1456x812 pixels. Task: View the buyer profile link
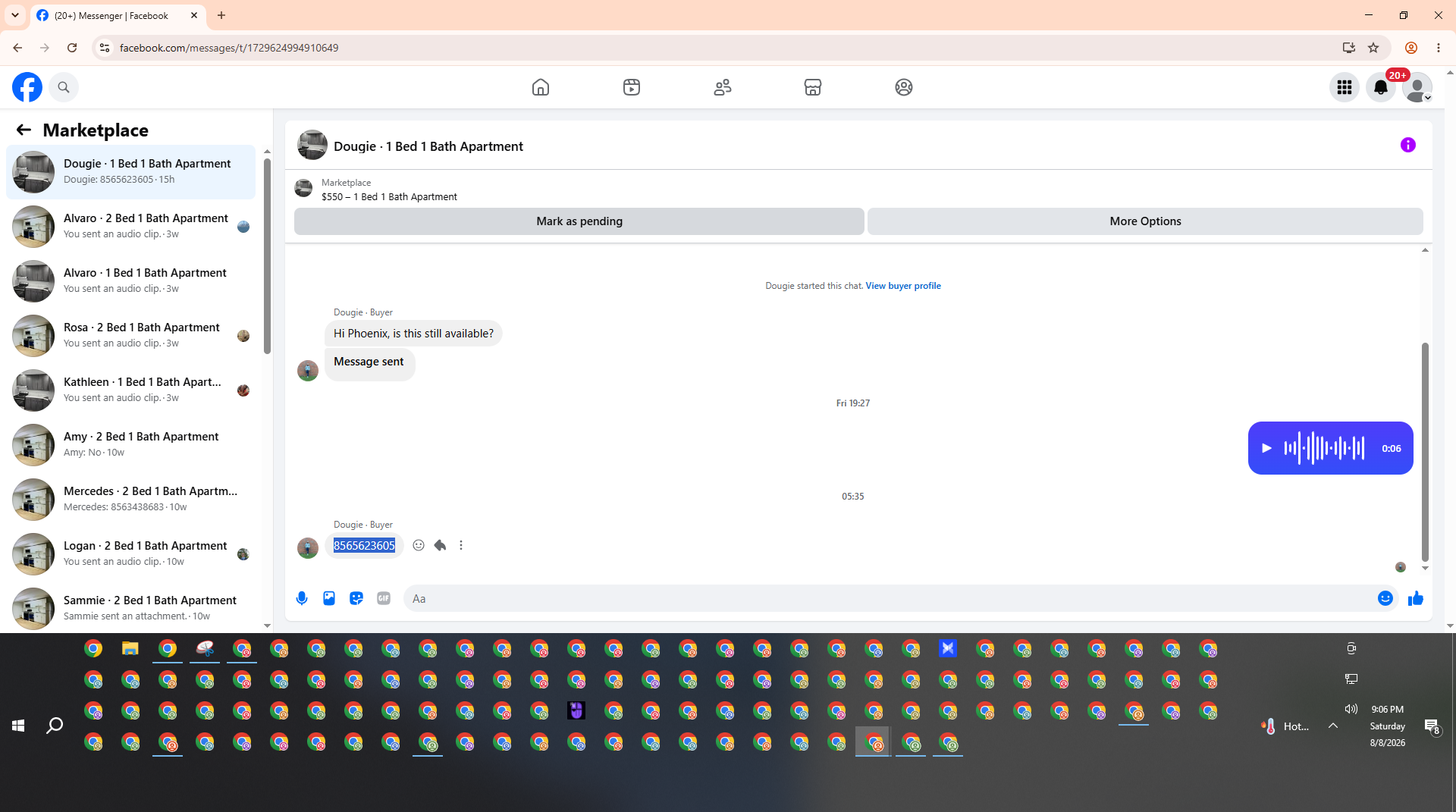[x=903, y=286]
